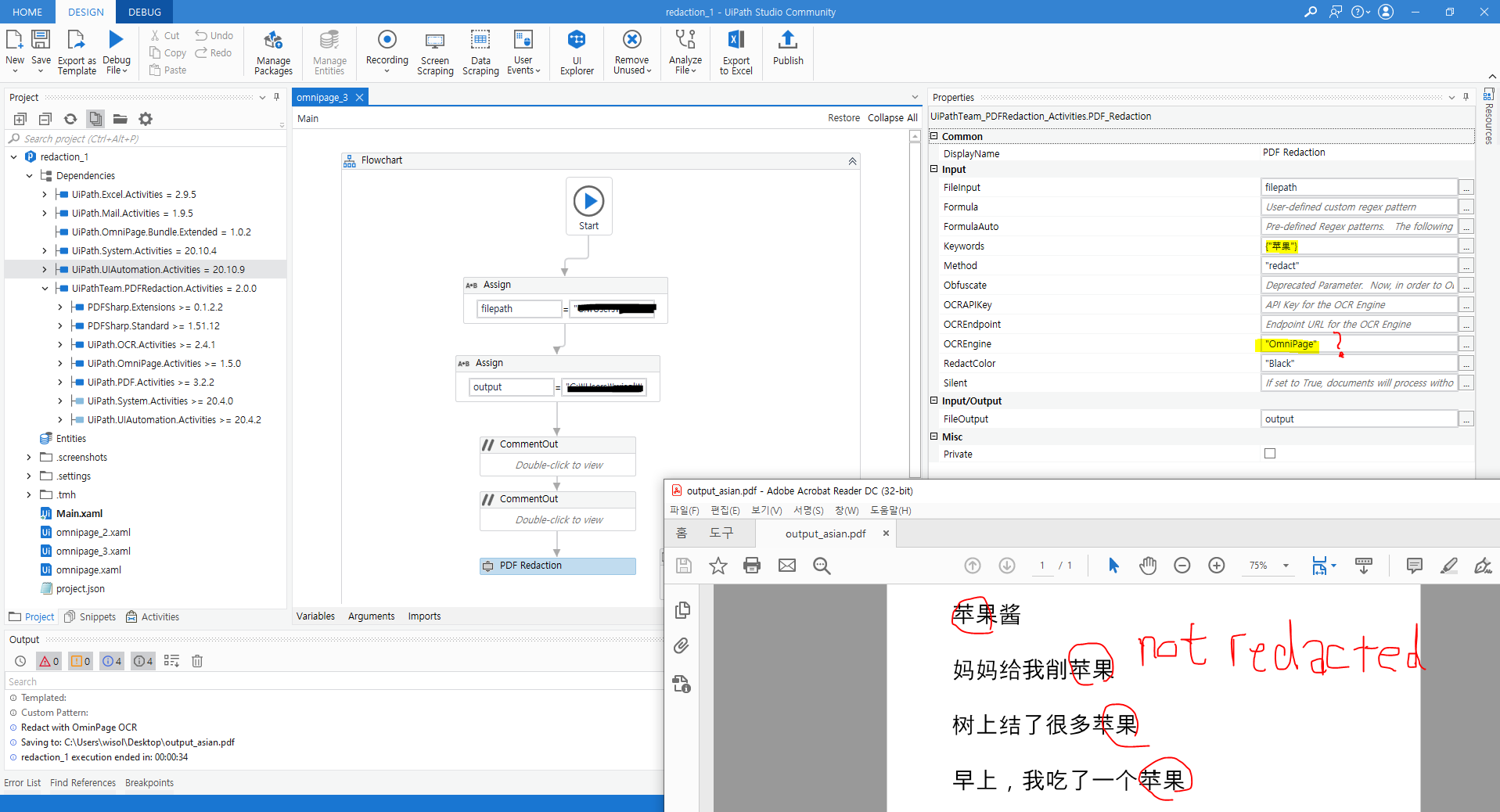
Task: Click Collapse All in the designer
Action: (893, 118)
